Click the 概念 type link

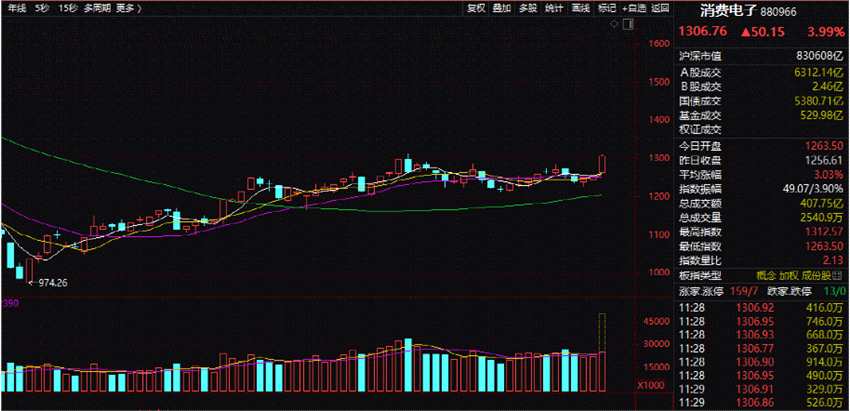765,275
